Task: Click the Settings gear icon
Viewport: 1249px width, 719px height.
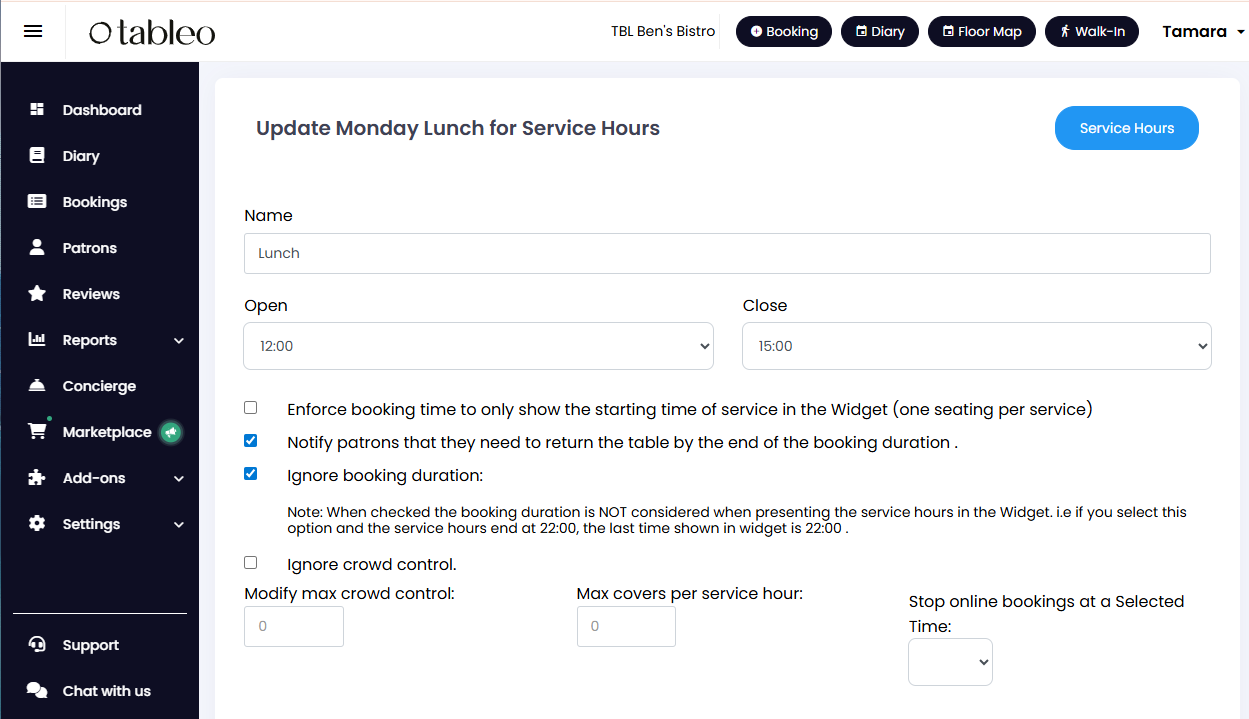Action: coord(37,524)
